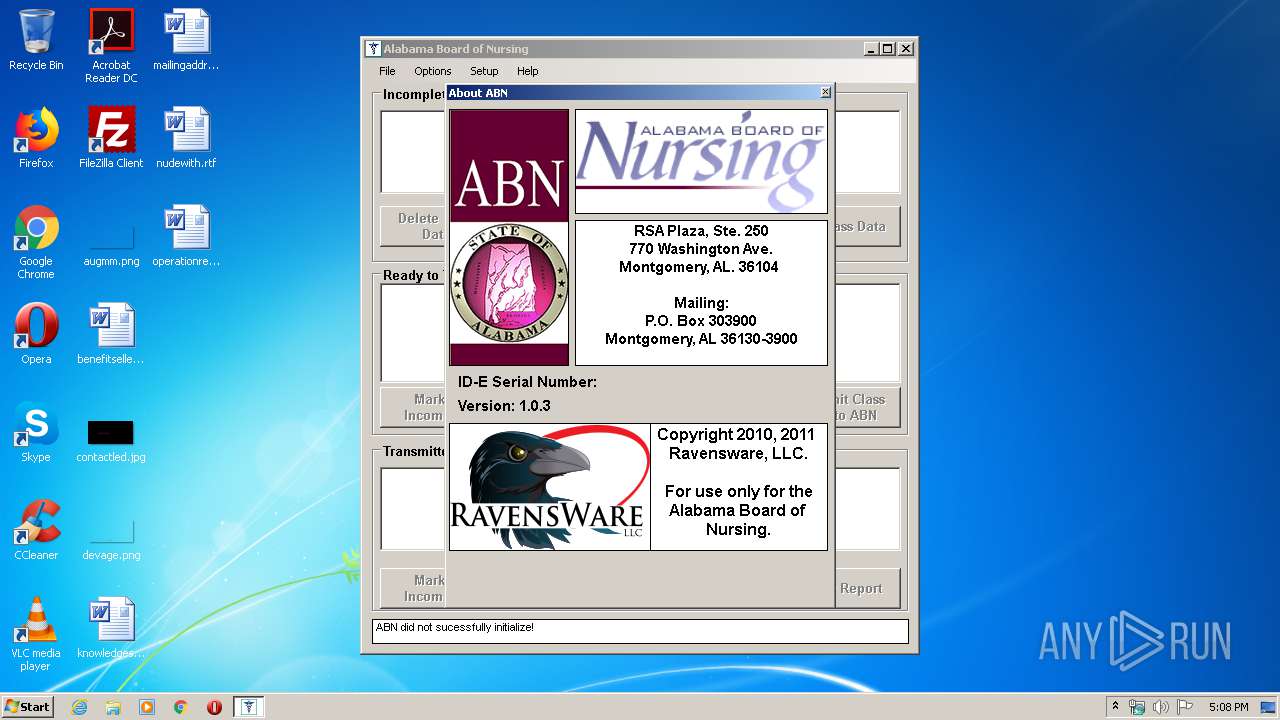Click the taskbar clock showing 5:08 PM

pyautogui.click(x=1228, y=707)
